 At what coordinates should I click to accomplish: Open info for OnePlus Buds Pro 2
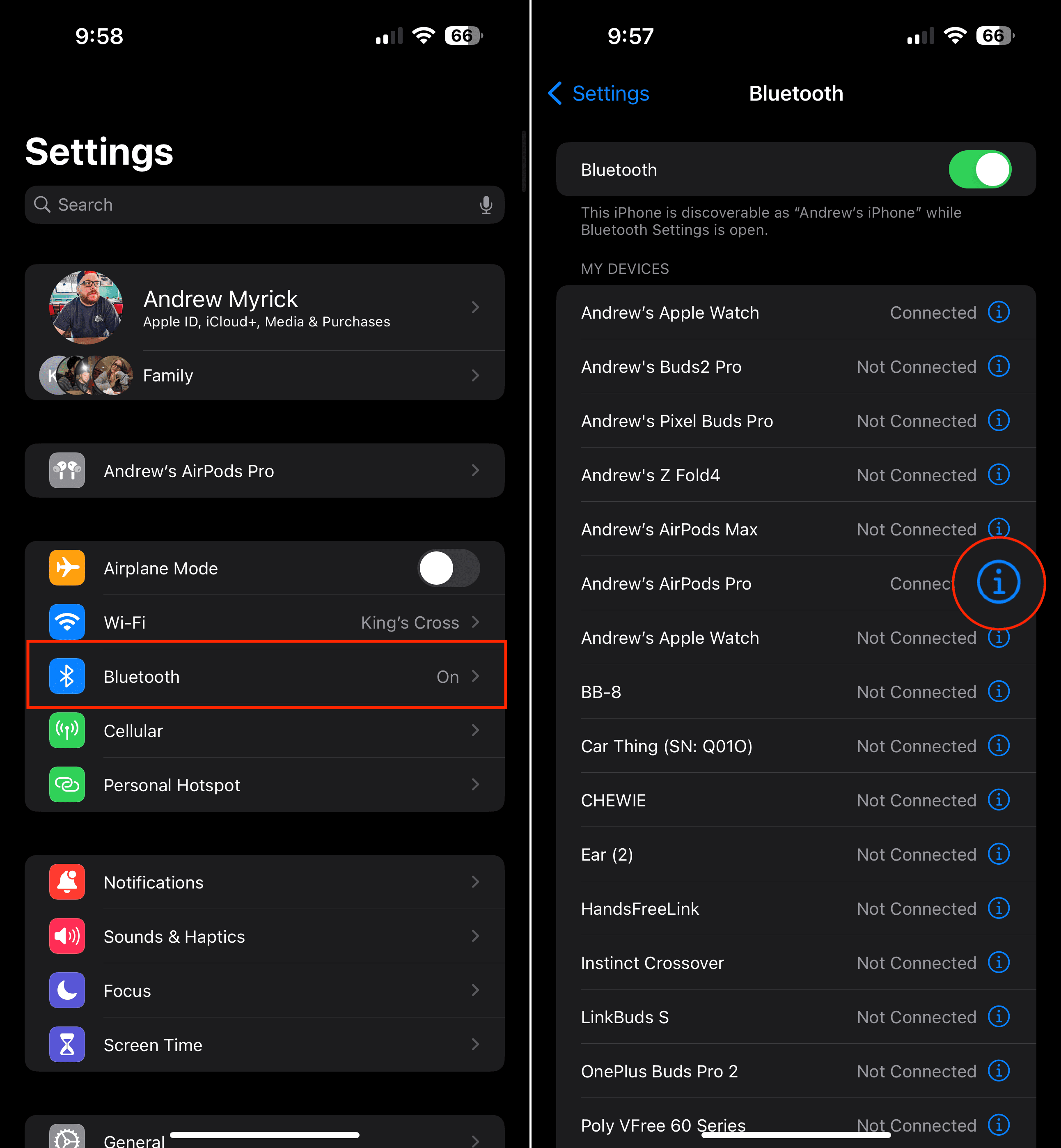(999, 1070)
